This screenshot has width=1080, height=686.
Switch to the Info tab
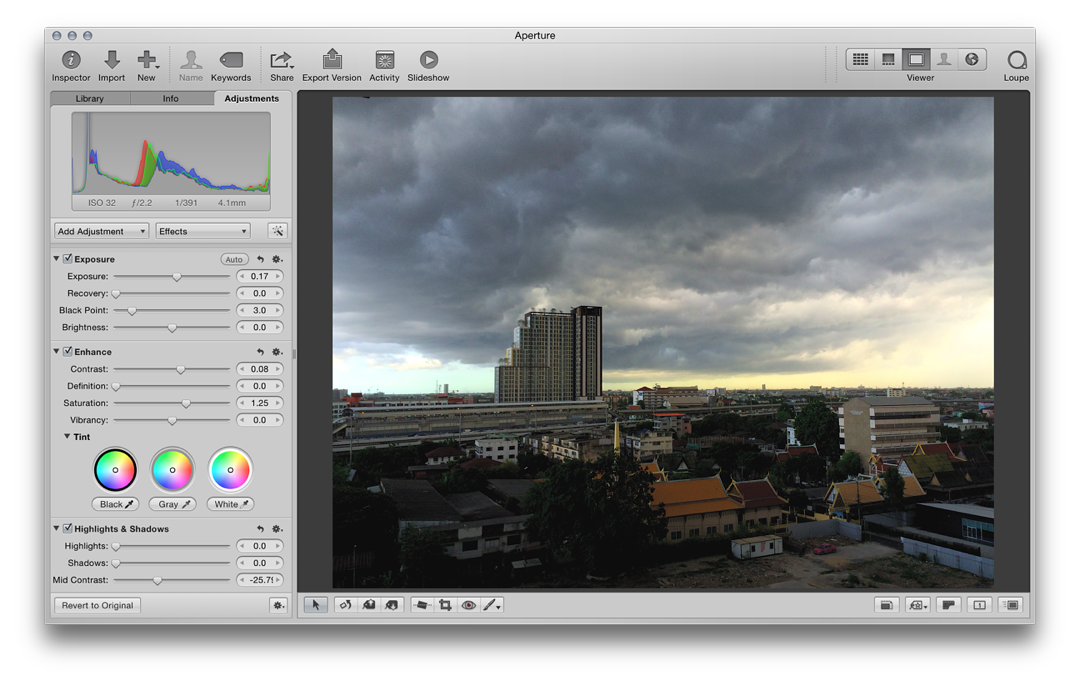[x=171, y=98]
